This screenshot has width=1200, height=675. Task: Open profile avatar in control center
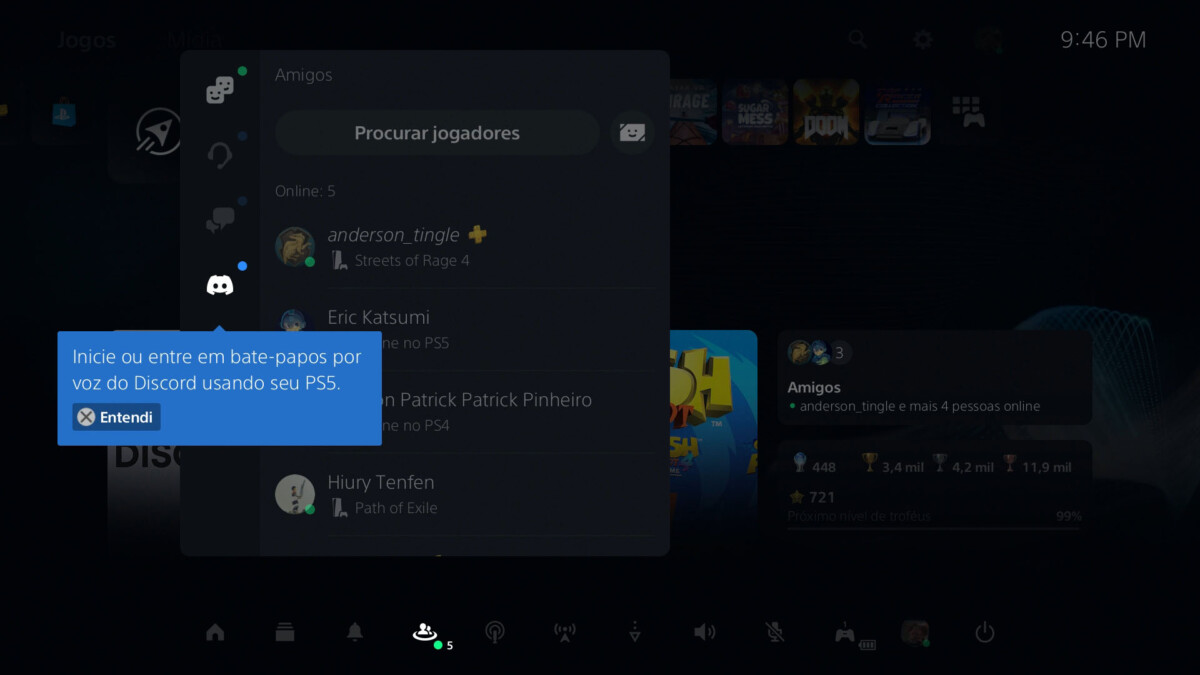[914, 632]
